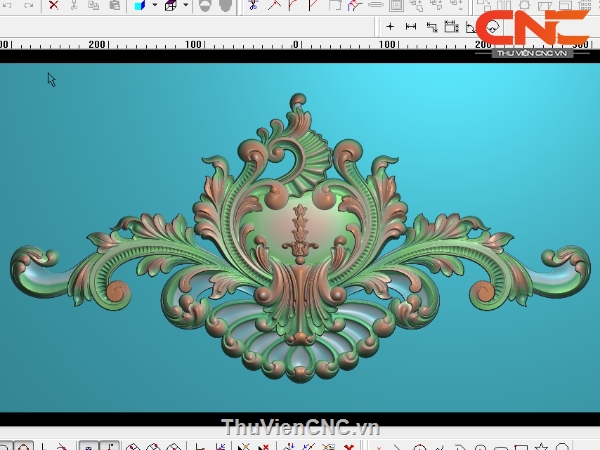Click the first gray shield icon
Screen dimensions: 600x450
point(205,5)
